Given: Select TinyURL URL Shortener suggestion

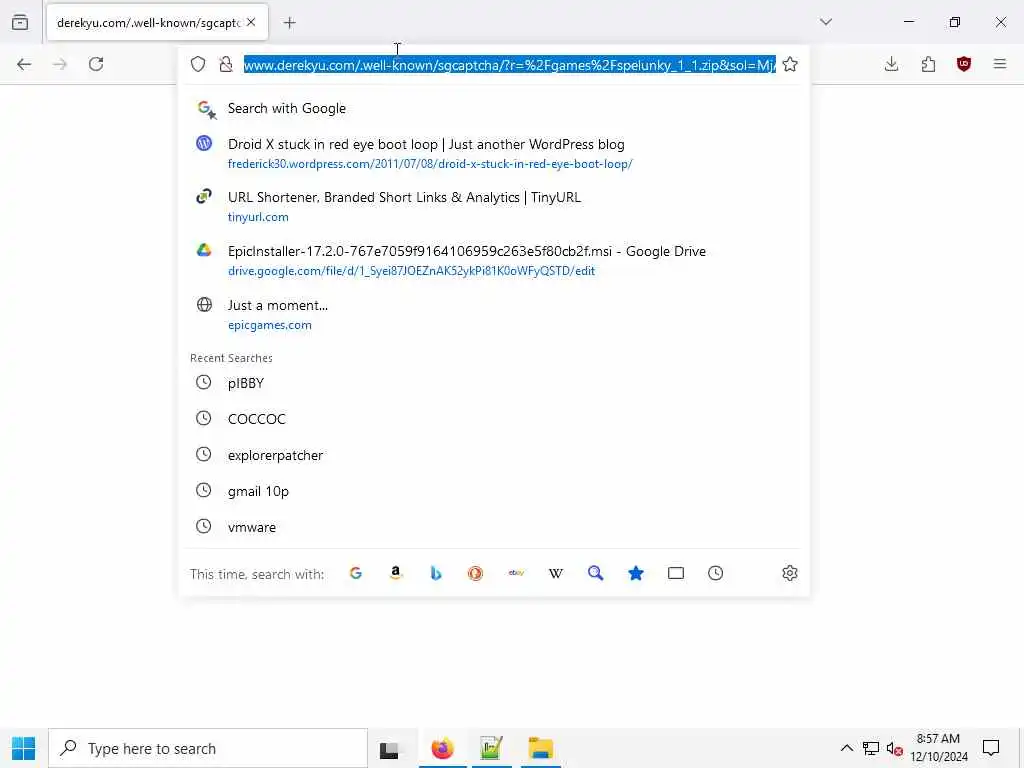Looking at the screenshot, I should 494,206.
